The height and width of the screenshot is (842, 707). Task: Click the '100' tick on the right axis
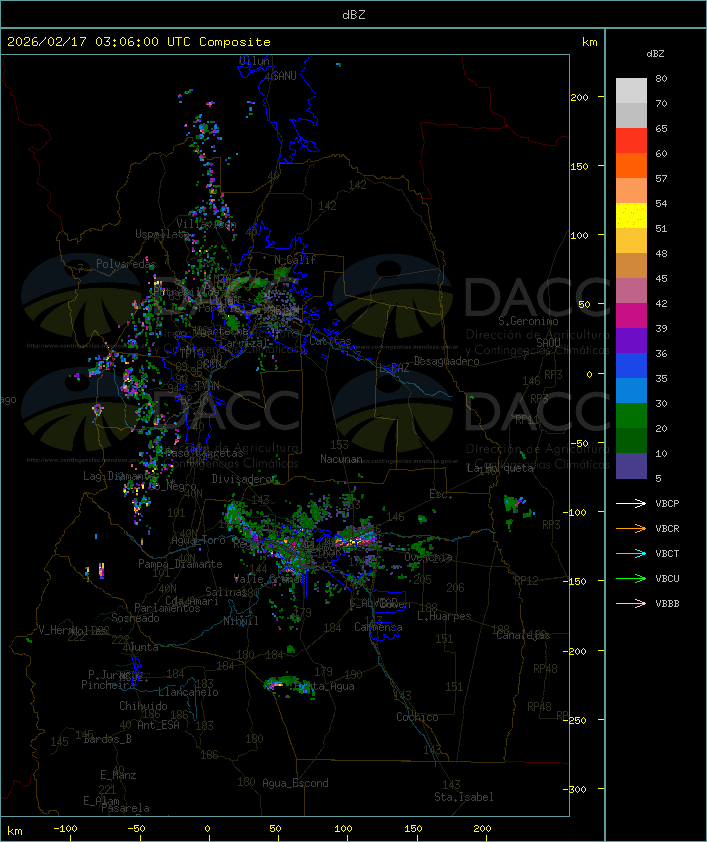tap(579, 235)
